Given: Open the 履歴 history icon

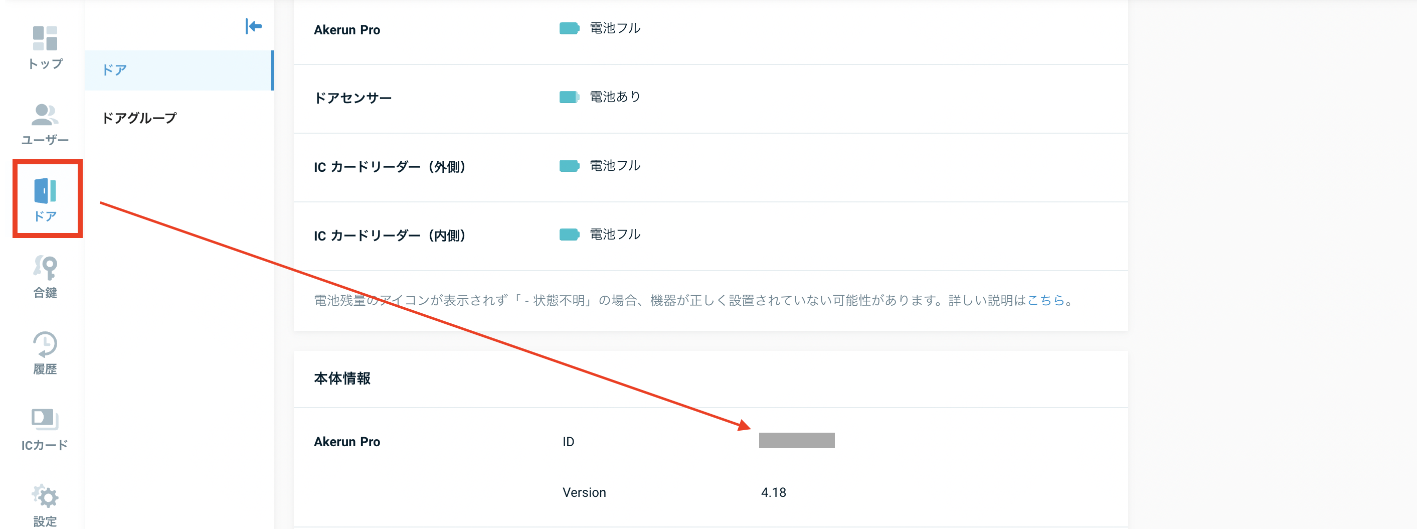Looking at the screenshot, I should (x=45, y=345).
